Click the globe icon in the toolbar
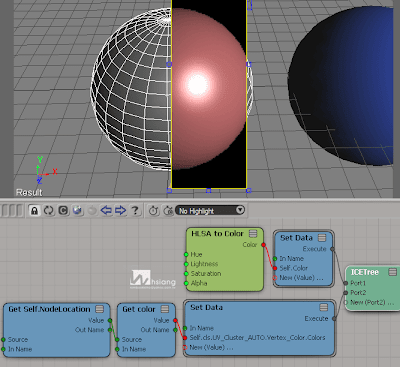Image resolution: width=400 pixels, height=367 pixels. 77,211
